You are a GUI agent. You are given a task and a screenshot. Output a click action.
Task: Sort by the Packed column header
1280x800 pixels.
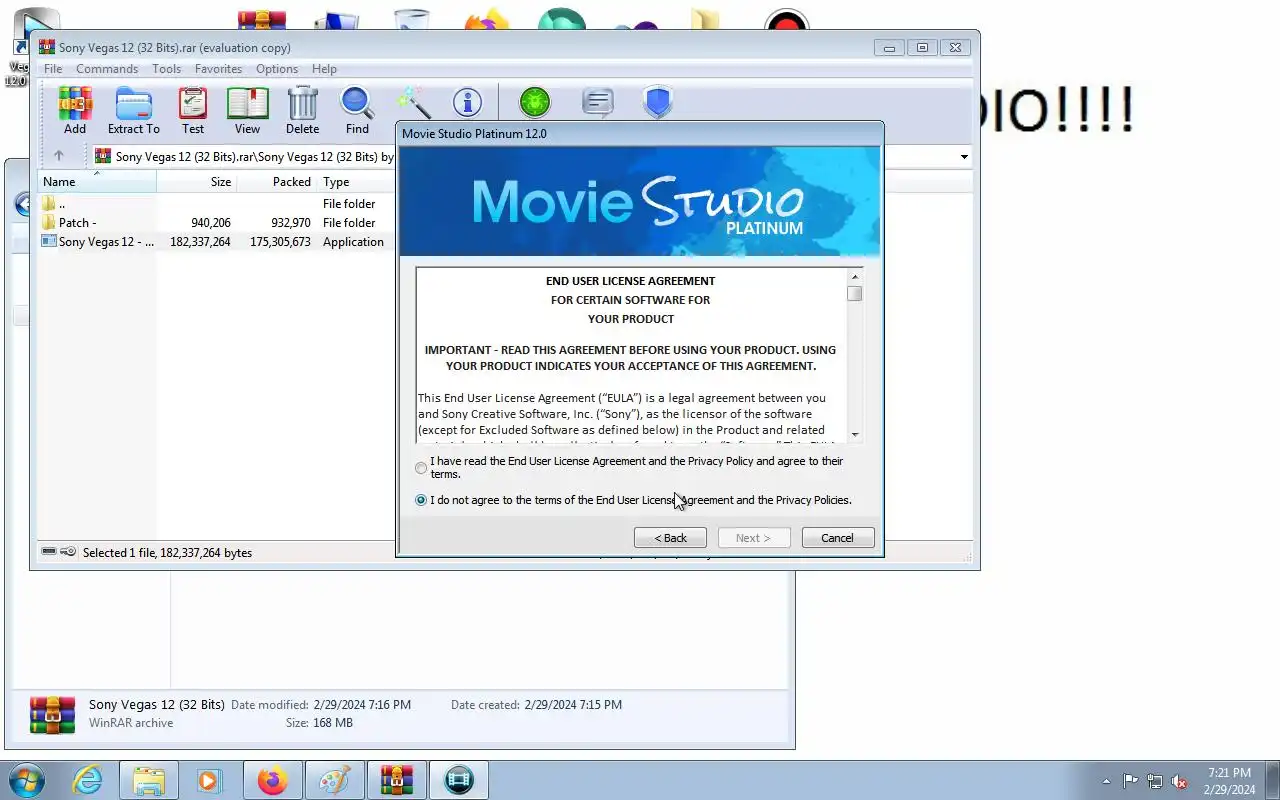point(277,182)
